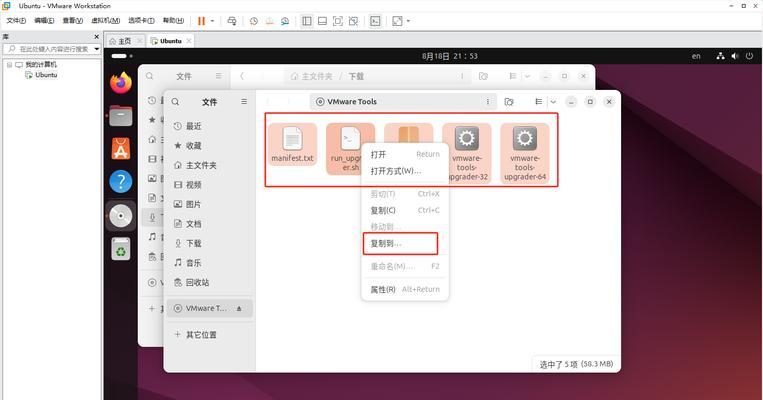Choose 打开 in the context menu
763x400 pixels.
point(405,154)
